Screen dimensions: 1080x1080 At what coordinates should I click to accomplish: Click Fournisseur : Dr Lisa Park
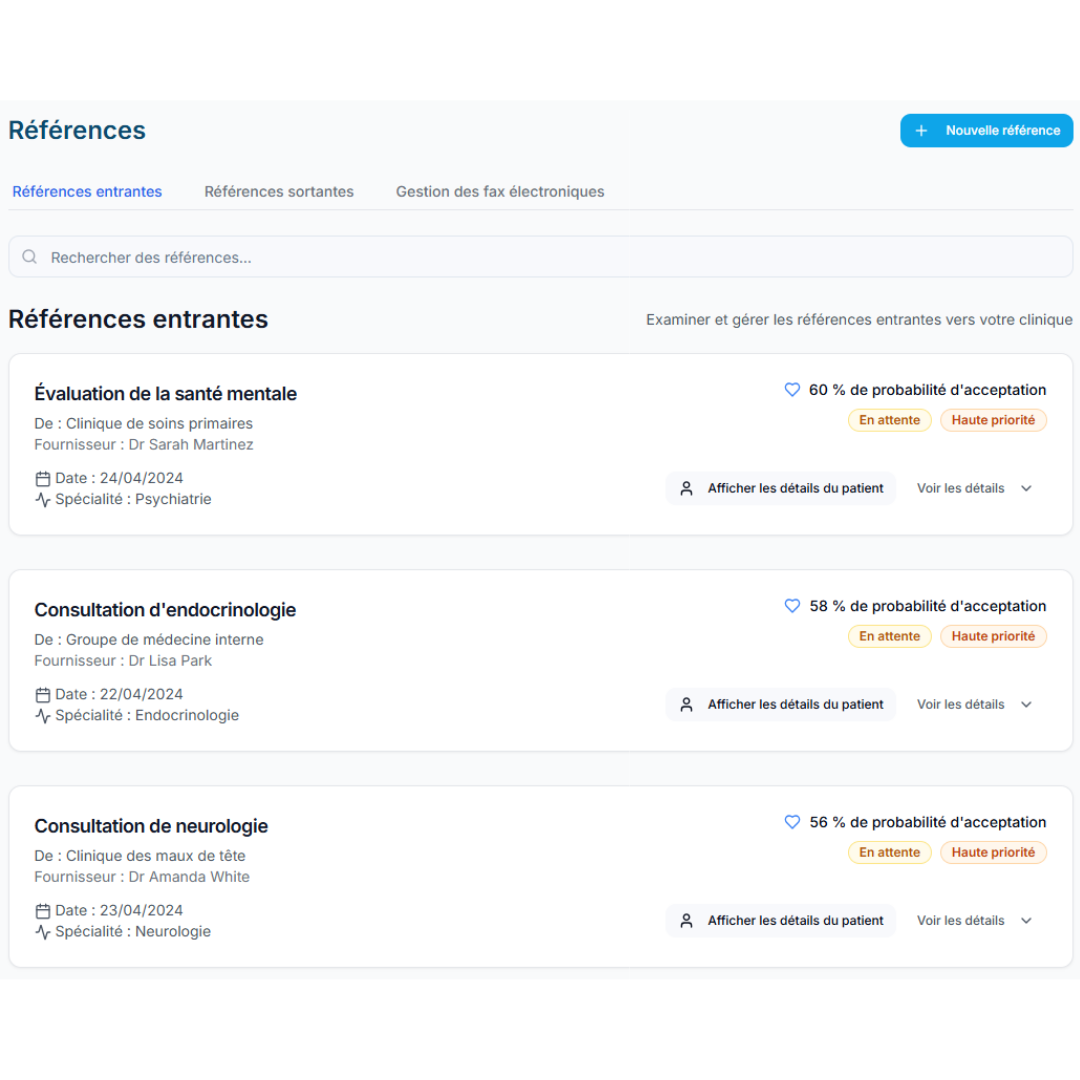123,661
